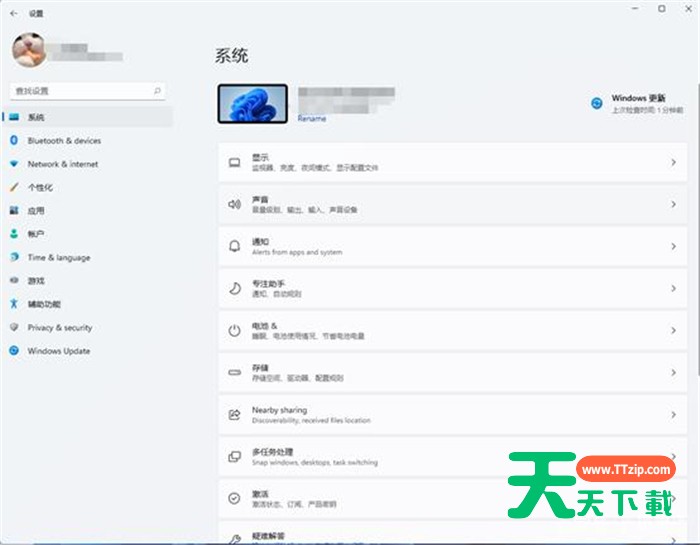Expand chevron on 存储 row

click(x=673, y=373)
